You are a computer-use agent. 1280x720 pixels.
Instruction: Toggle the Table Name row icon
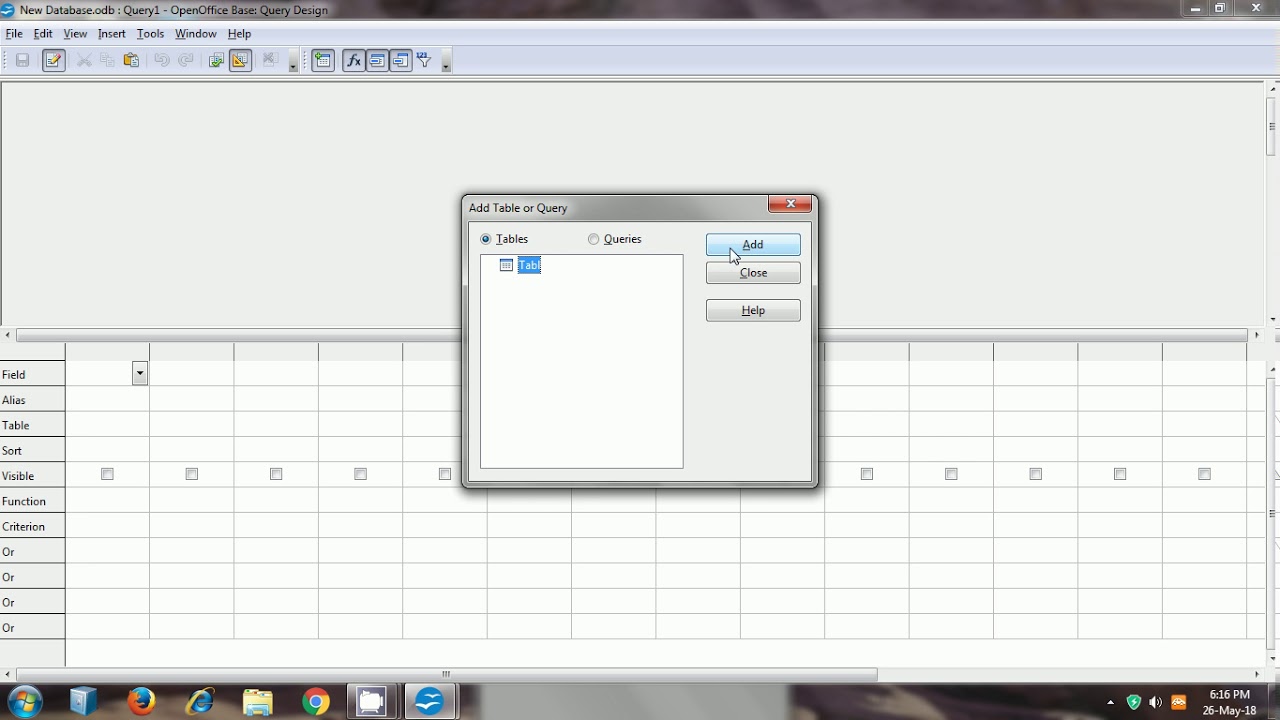(377, 61)
